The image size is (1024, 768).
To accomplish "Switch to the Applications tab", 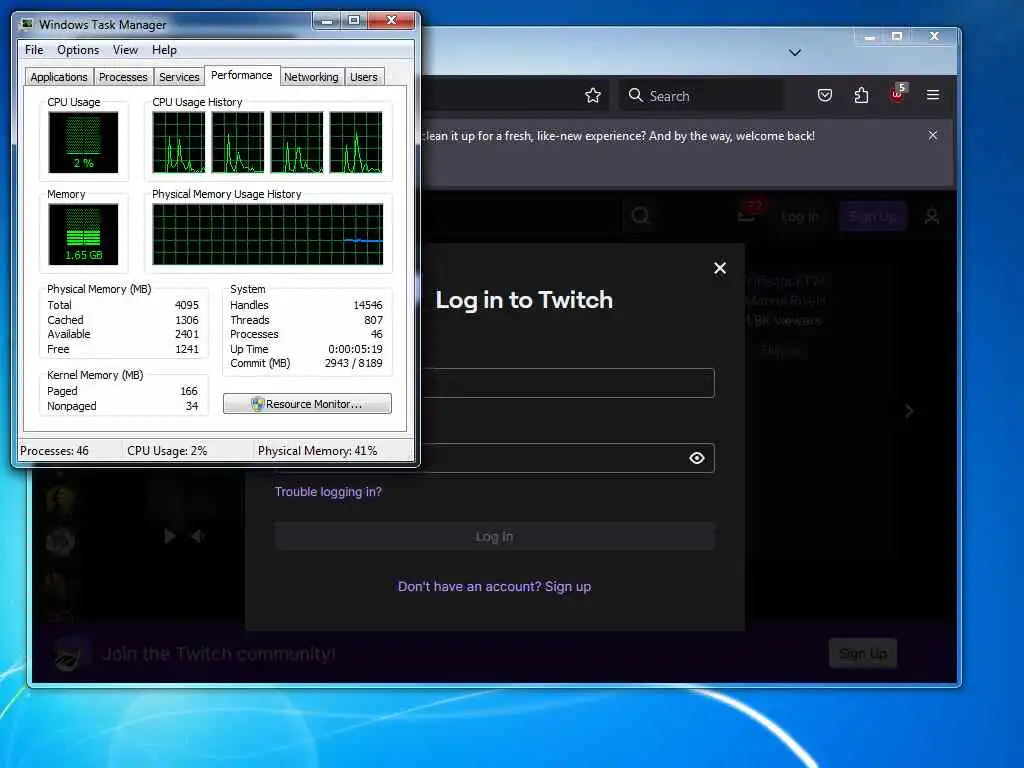I will [59, 77].
